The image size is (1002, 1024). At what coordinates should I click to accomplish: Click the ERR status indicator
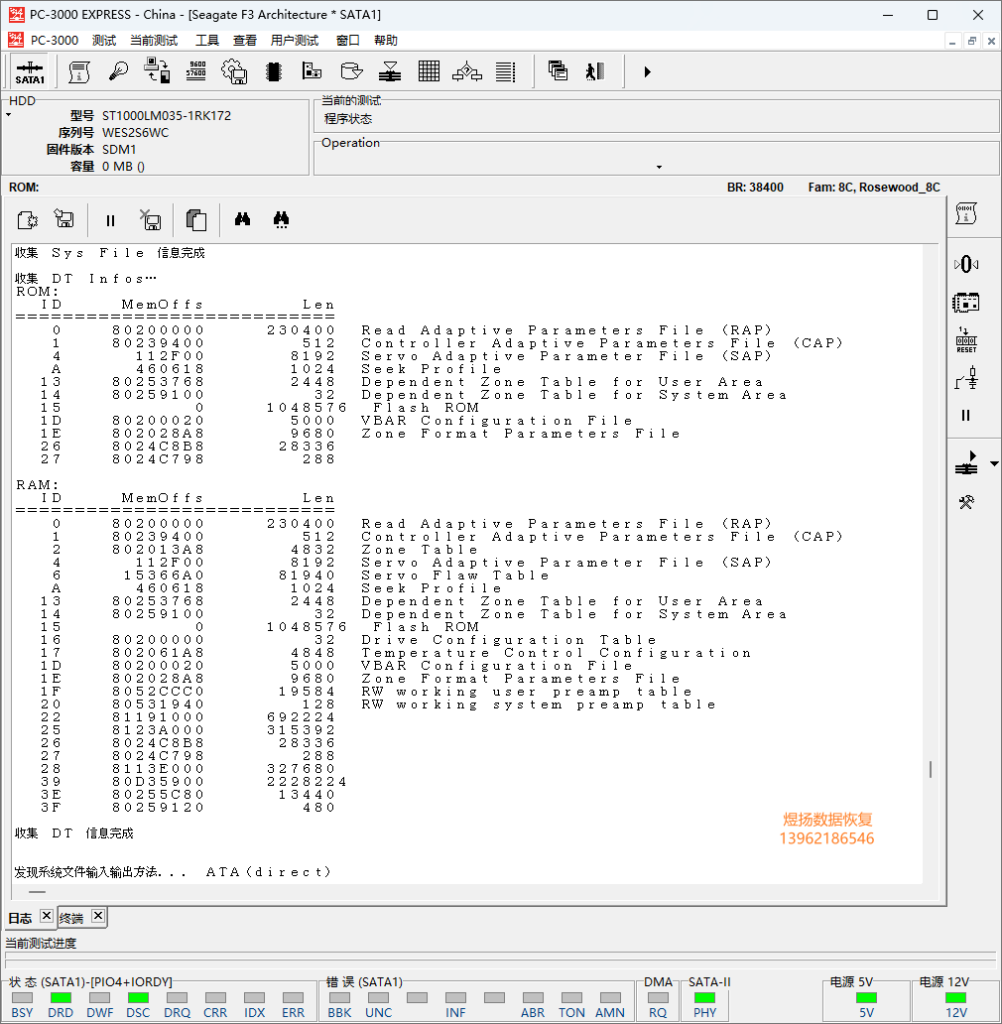point(293,997)
